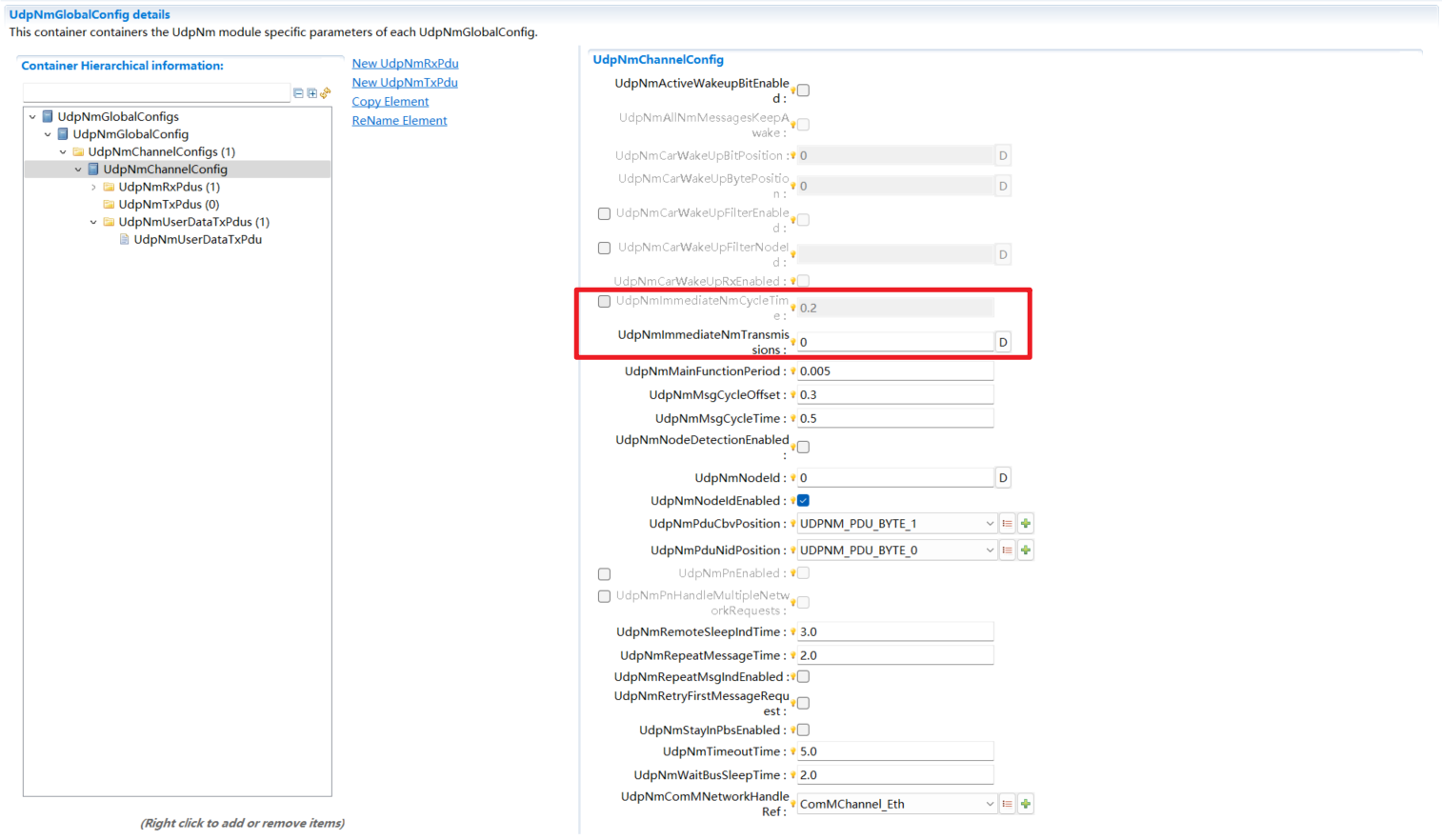Screen dimensions: 1442x840
Task: Click the collapse all icon above tree
Action: (298, 93)
